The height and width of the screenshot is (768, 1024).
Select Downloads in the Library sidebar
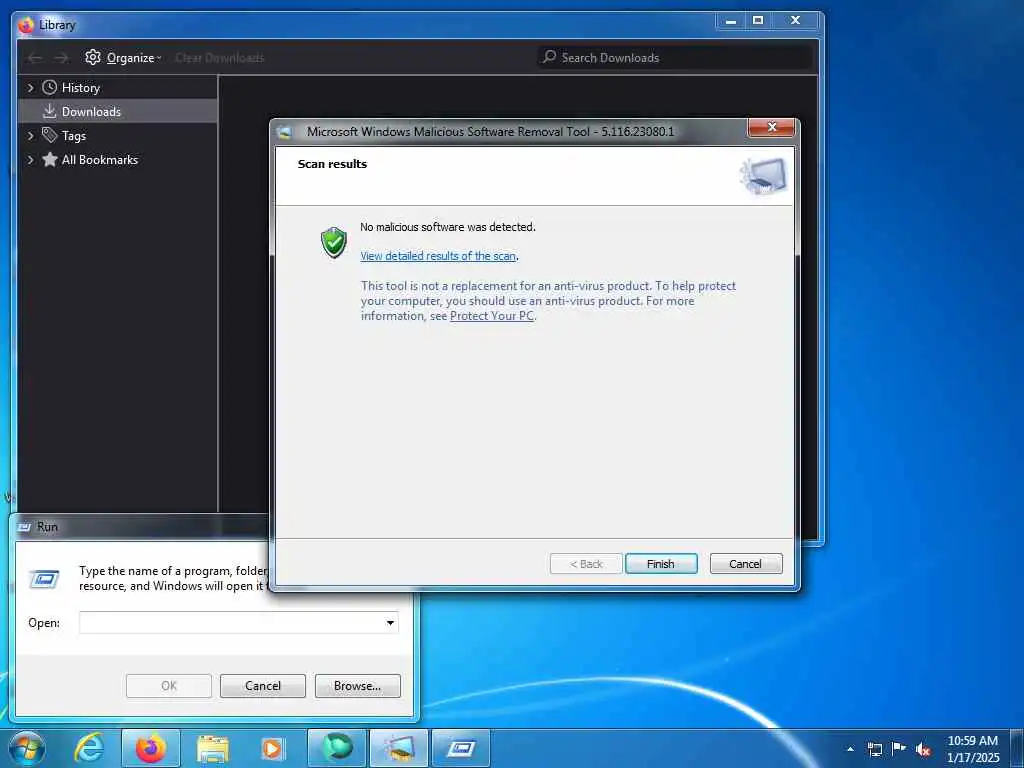click(x=118, y=112)
